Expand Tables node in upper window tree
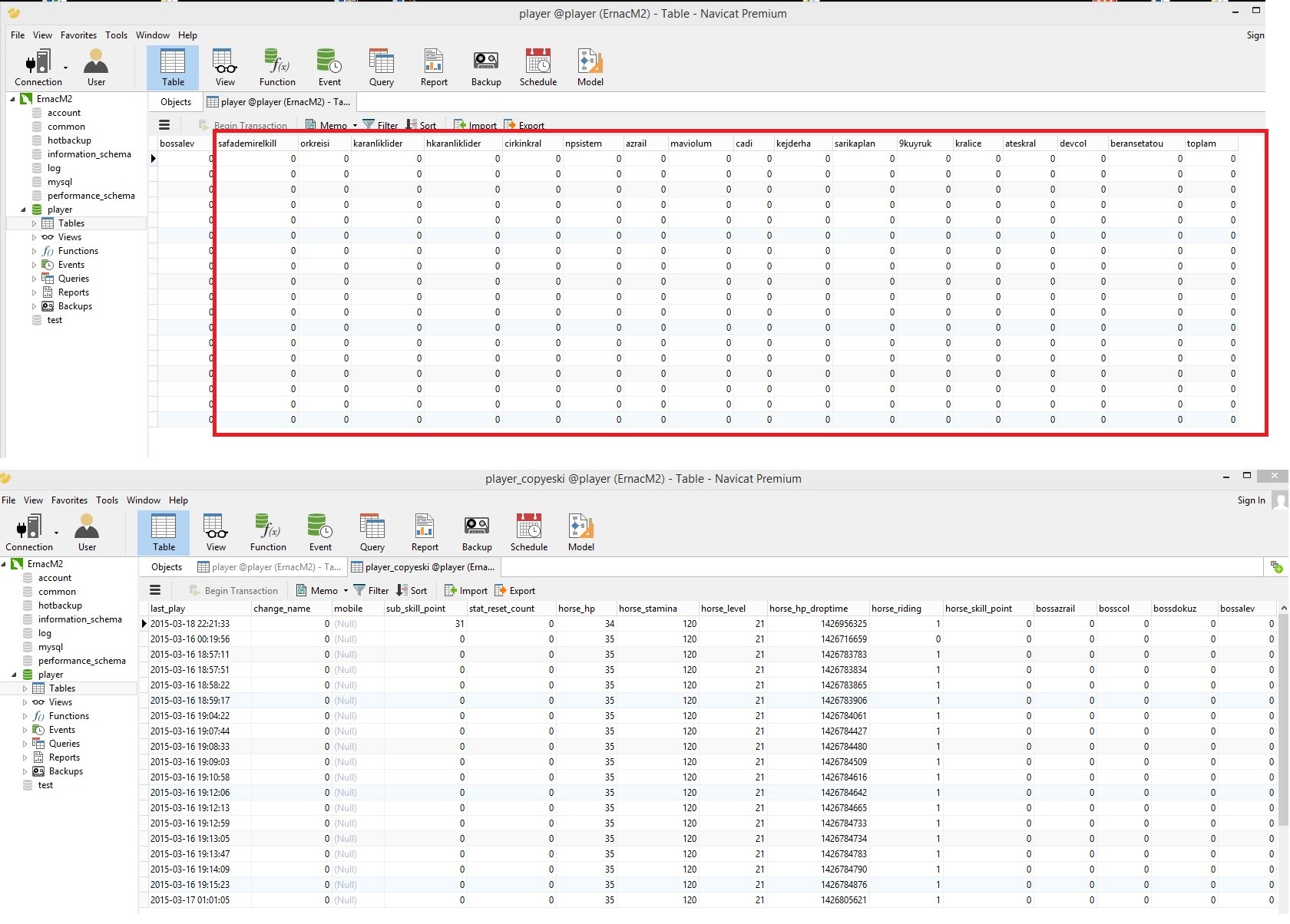Viewport: 1290px width, 924px height. (34, 223)
